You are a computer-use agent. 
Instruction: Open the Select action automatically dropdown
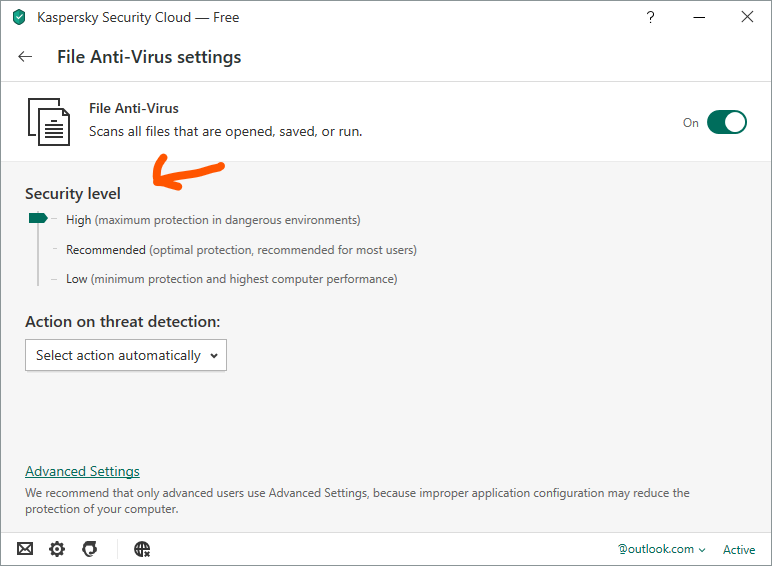tap(126, 355)
